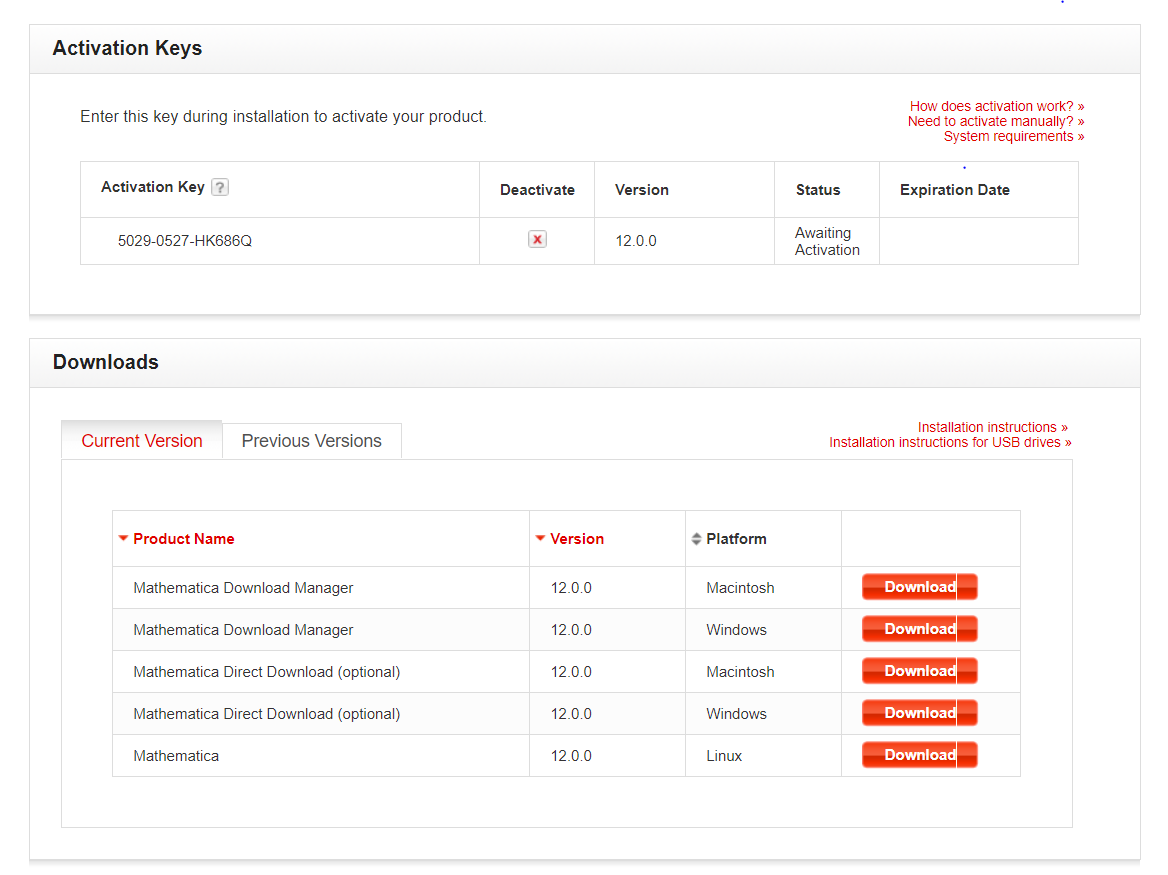1168x875 pixels.
Task: Click the Activation Keys section heading
Action: pyautogui.click(x=127, y=48)
